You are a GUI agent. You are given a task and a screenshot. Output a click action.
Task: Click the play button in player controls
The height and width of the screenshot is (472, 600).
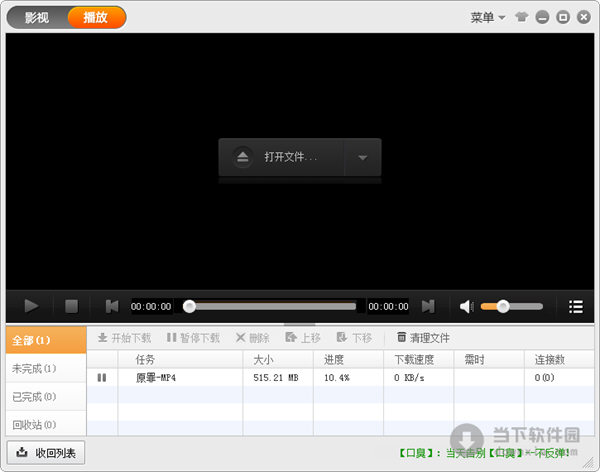[x=31, y=306]
